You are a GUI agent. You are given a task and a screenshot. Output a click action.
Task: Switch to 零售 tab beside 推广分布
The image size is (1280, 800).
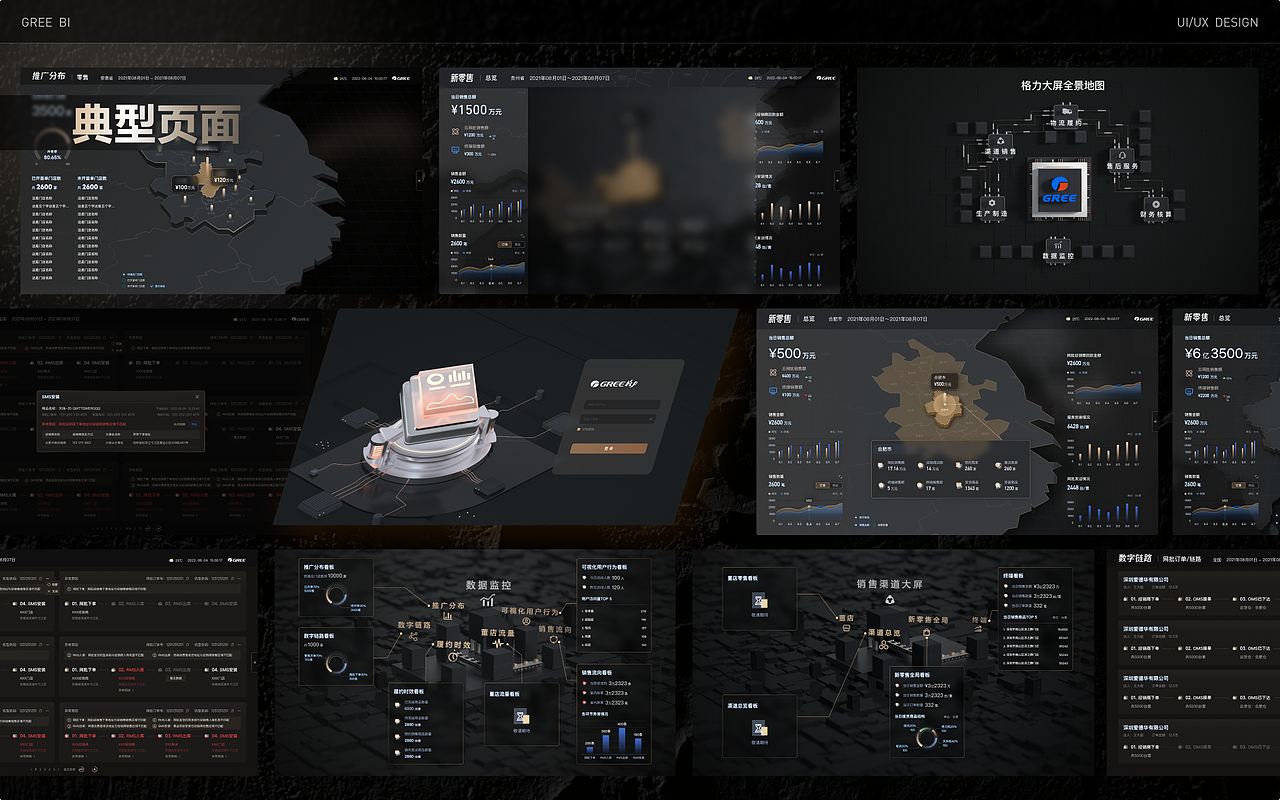(83, 77)
